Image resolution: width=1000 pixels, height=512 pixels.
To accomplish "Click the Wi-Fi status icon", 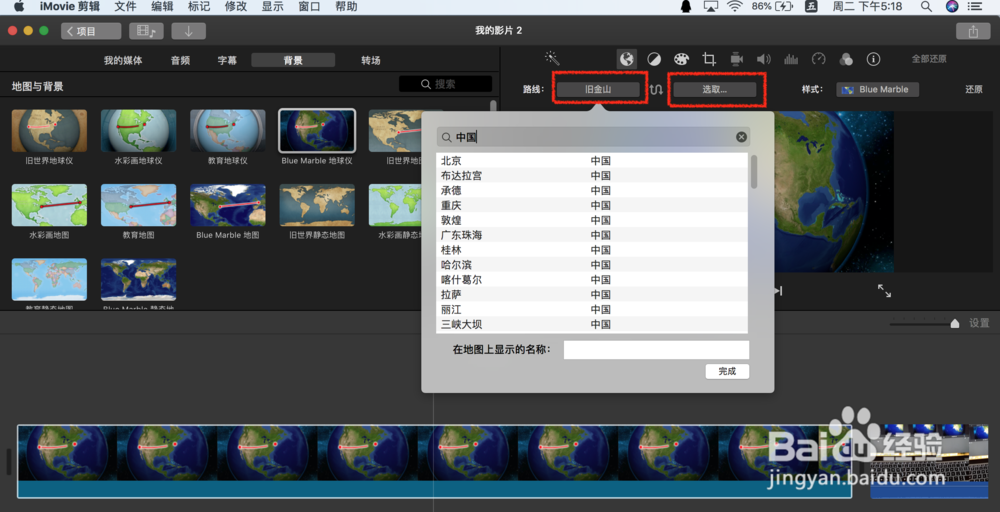I will 735,6.
